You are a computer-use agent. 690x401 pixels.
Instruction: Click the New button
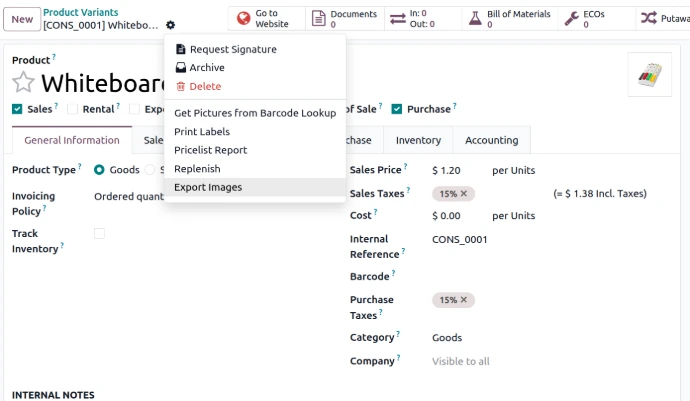click(22, 19)
